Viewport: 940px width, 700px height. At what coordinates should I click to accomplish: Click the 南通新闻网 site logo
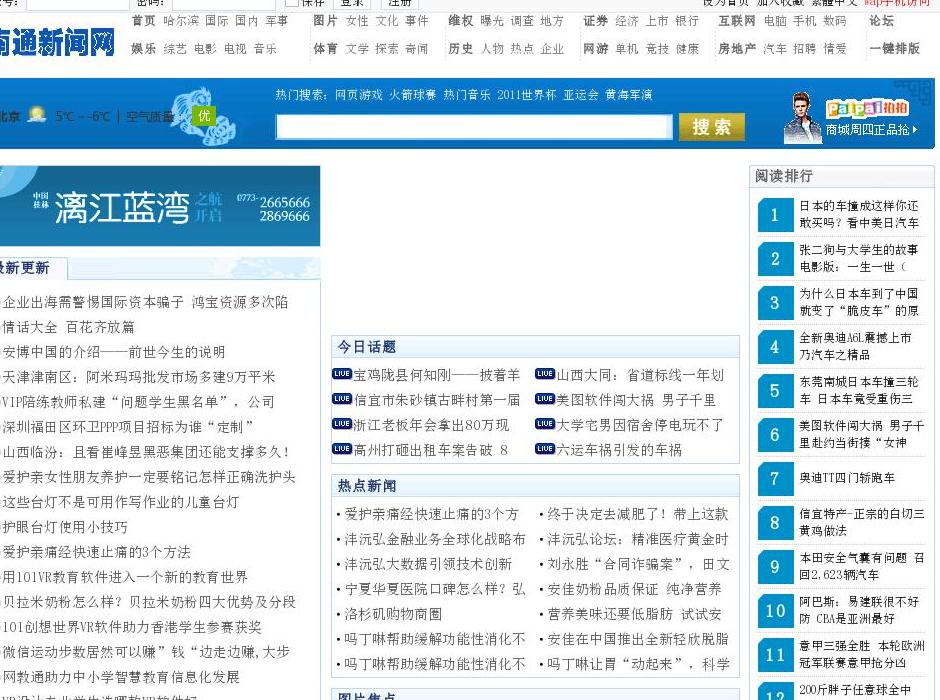coord(57,43)
